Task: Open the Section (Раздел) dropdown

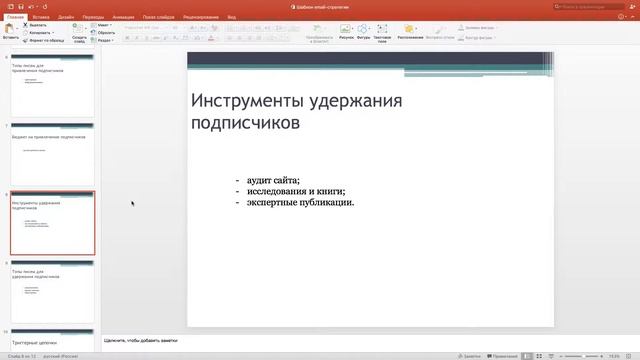Action: tap(102, 40)
